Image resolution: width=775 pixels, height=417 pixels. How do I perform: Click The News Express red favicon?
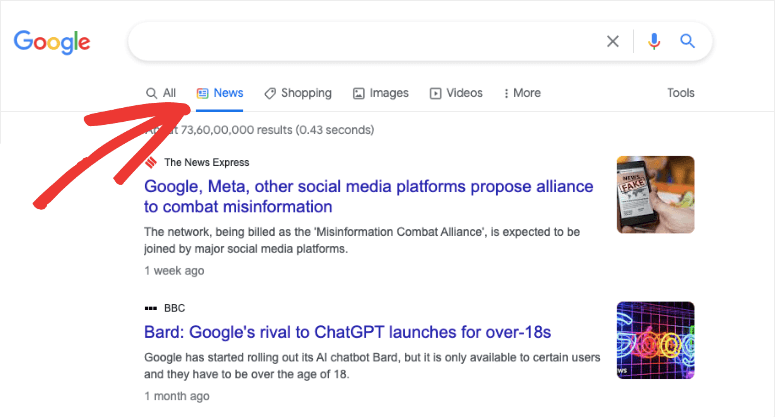(x=151, y=162)
